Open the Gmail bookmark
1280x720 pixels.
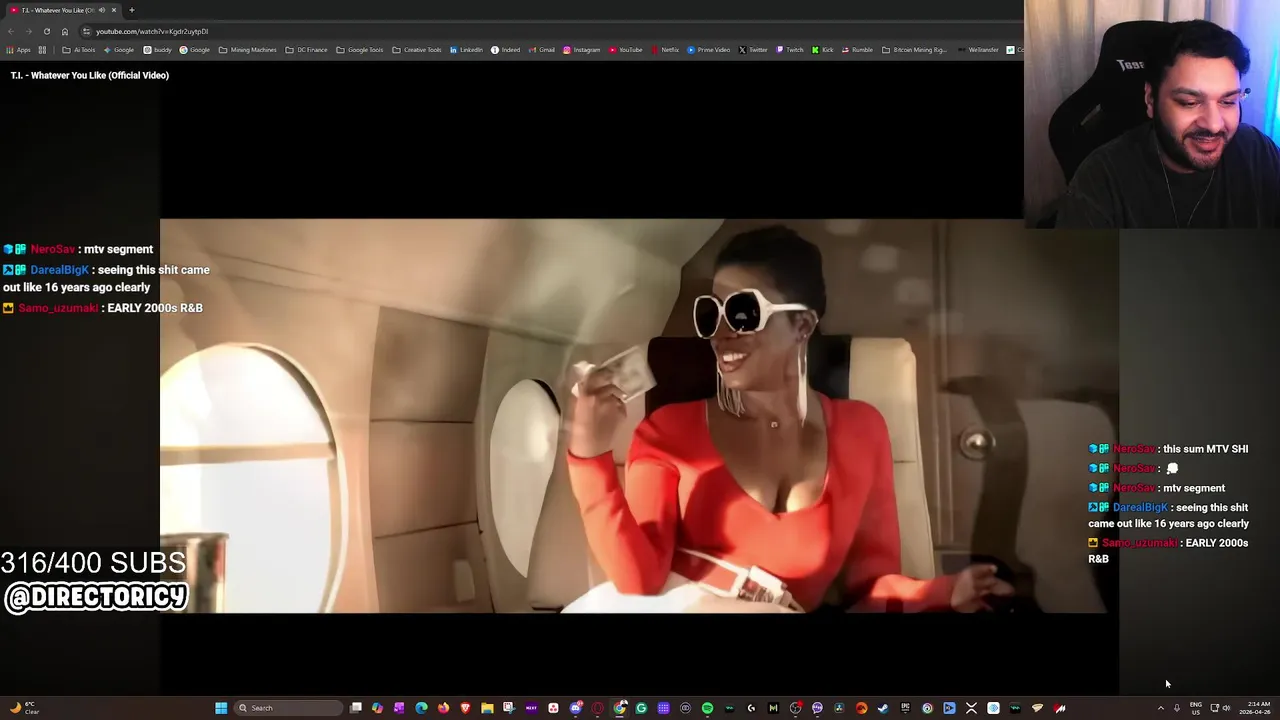tap(541, 50)
